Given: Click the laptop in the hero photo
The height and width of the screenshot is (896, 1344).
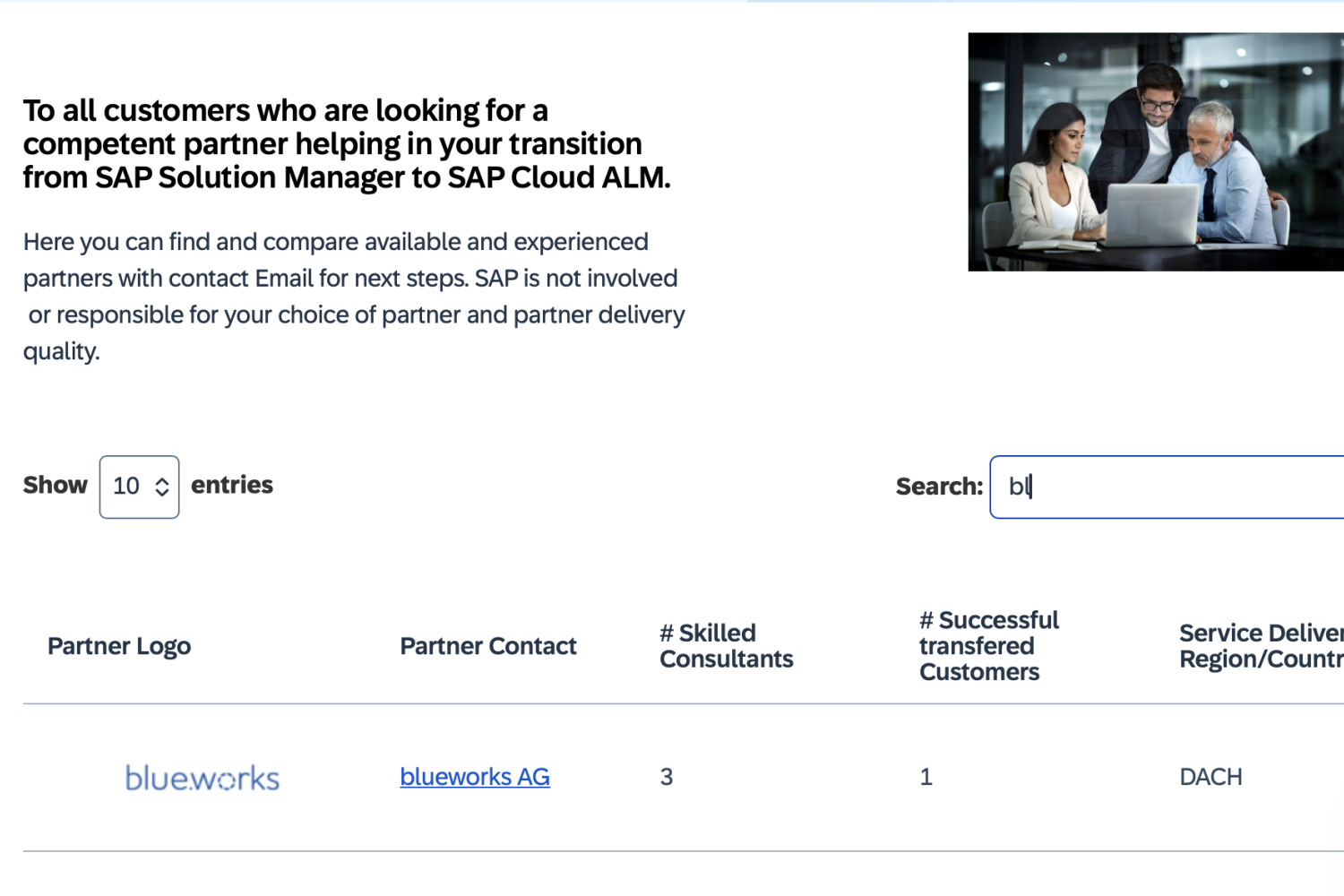Looking at the screenshot, I should tap(1151, 215).
